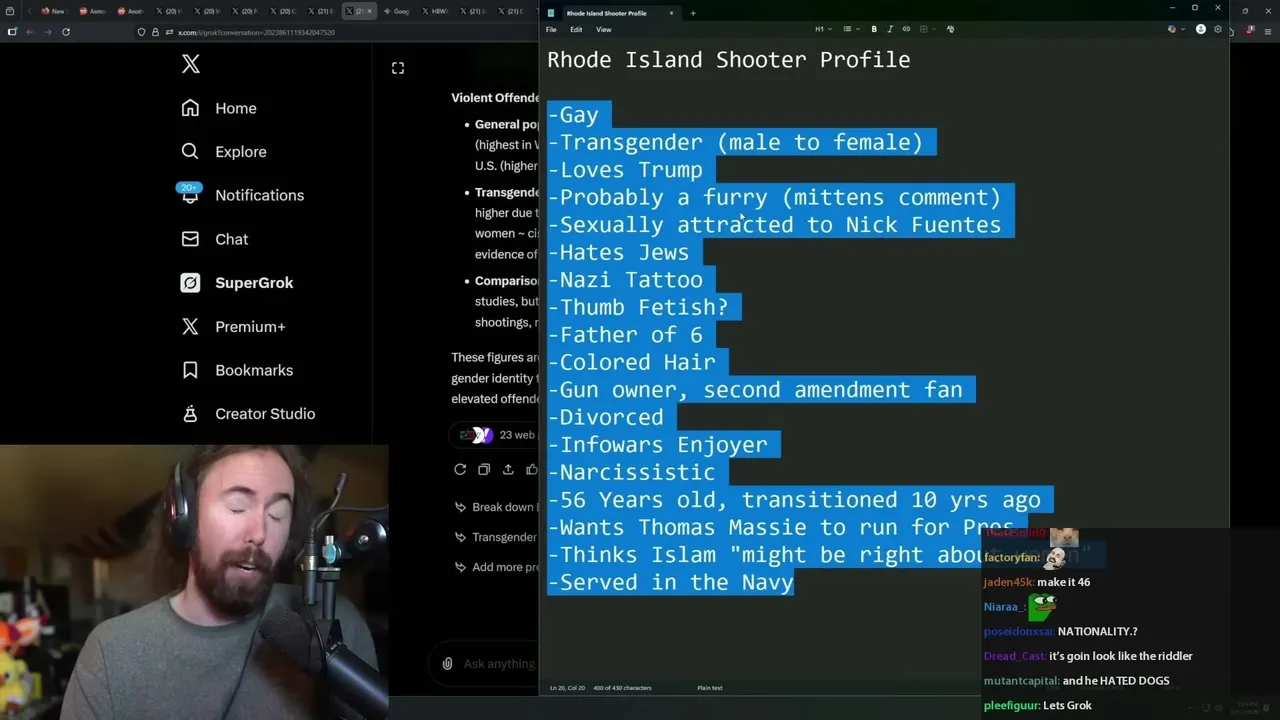The width and height of the screenshot is (1280, 720).
Task: Toggle Grok fullscreen expand icon
Action: [x=398, y=68]
